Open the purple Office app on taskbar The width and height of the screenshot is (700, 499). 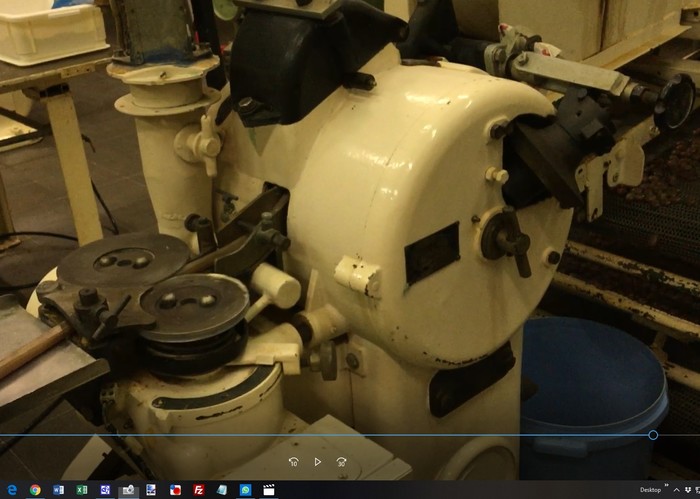click(x=105, y=490)
